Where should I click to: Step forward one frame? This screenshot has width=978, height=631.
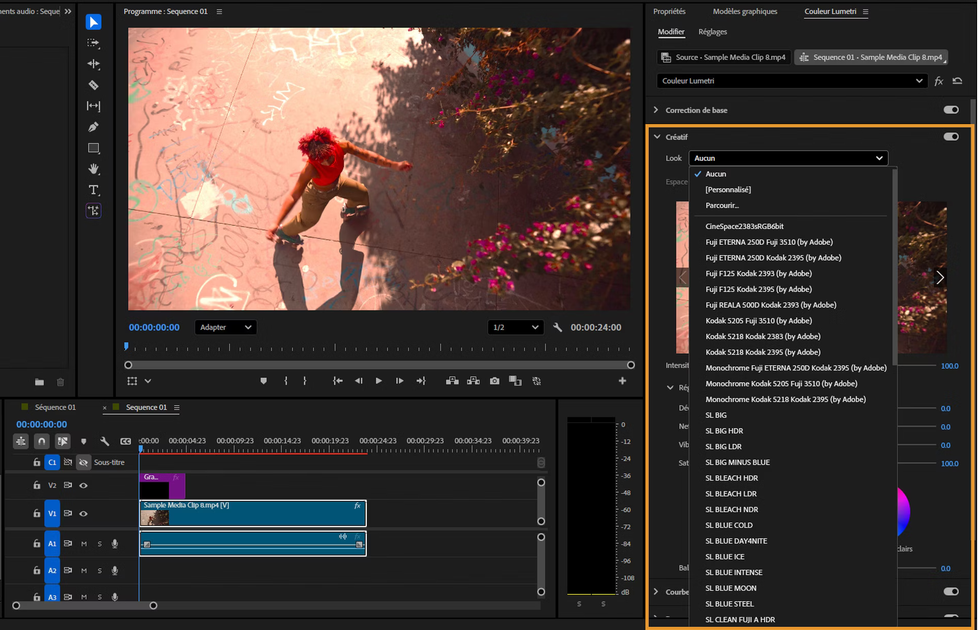(399, 381)
